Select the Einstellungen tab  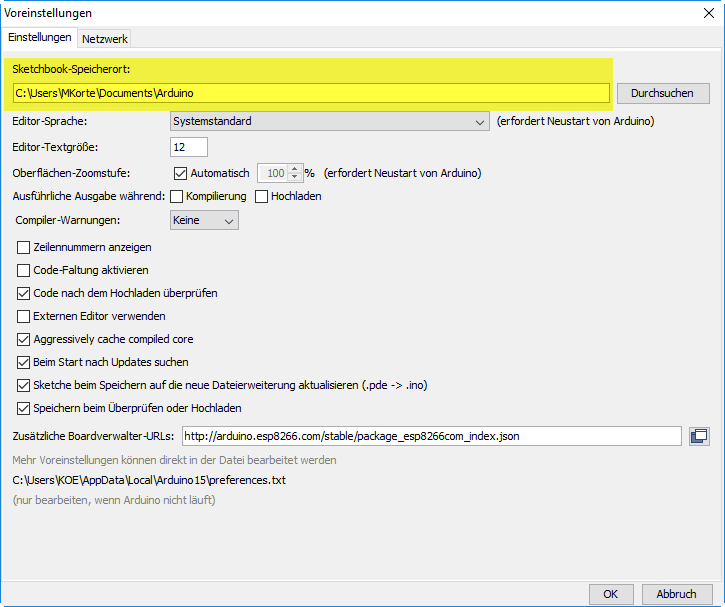tap(40, 37)
